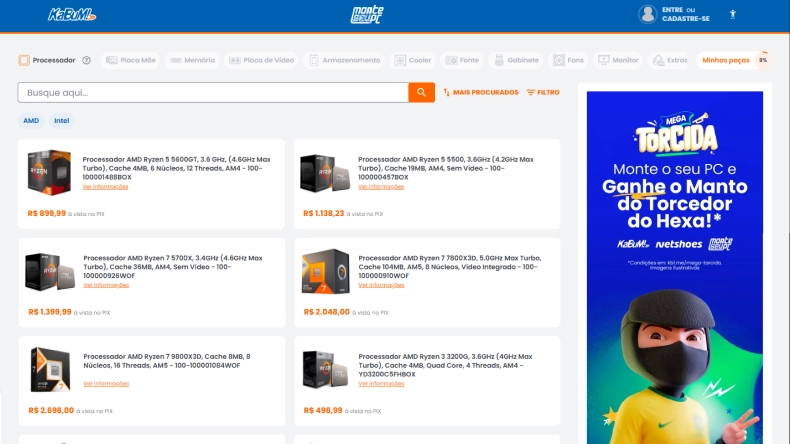Click the user avatar icon
Viewport: 790px width, 444px height.
[x=647, y=14]
